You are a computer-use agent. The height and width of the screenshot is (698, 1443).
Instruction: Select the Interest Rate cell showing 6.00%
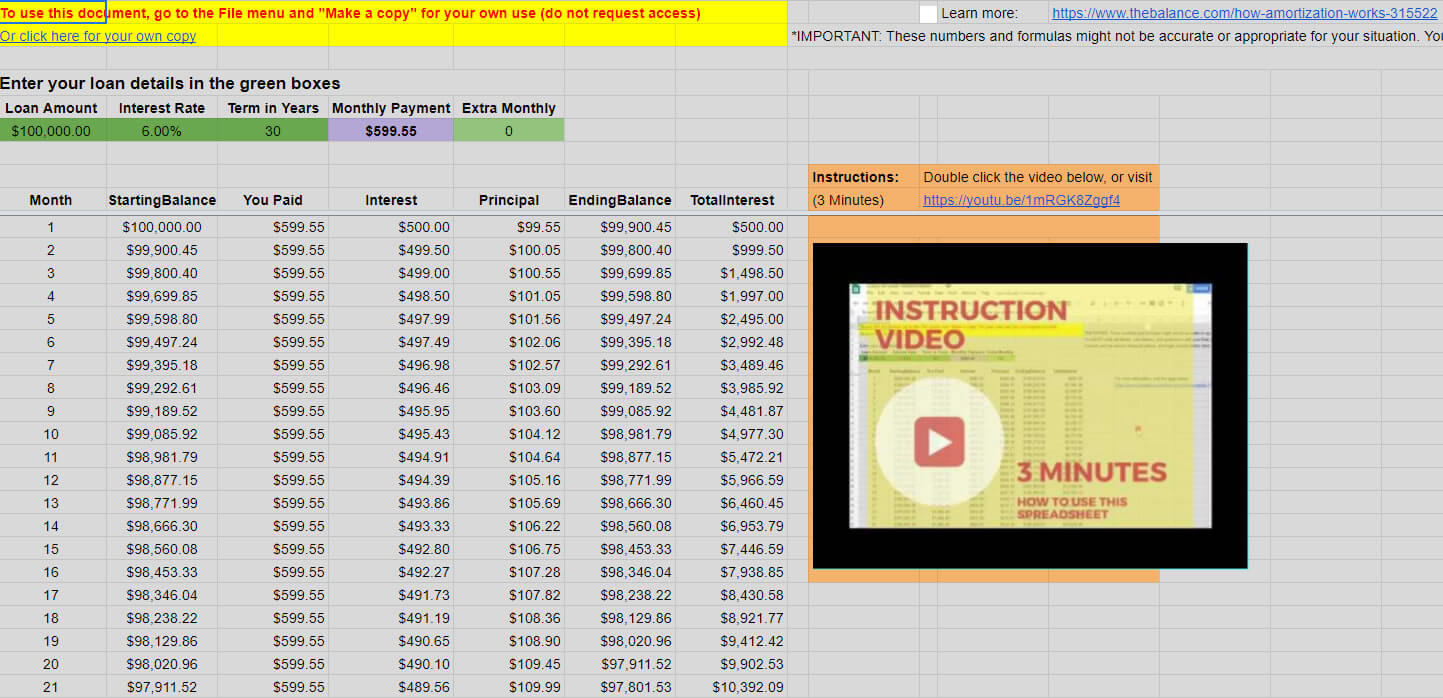(x=162, y=130)
